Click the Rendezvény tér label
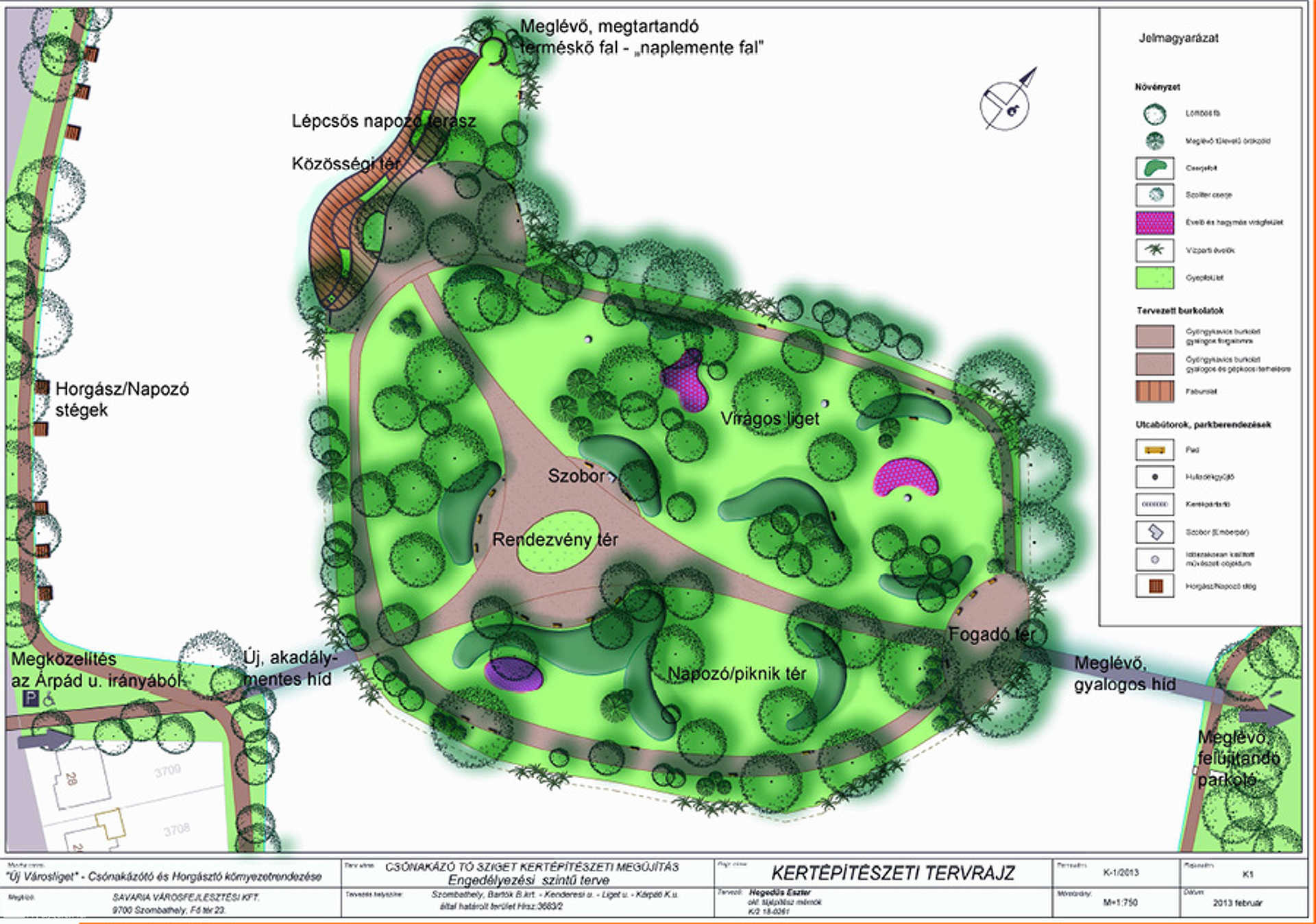Screen dimensions: 1316x924 click(555, 540)
